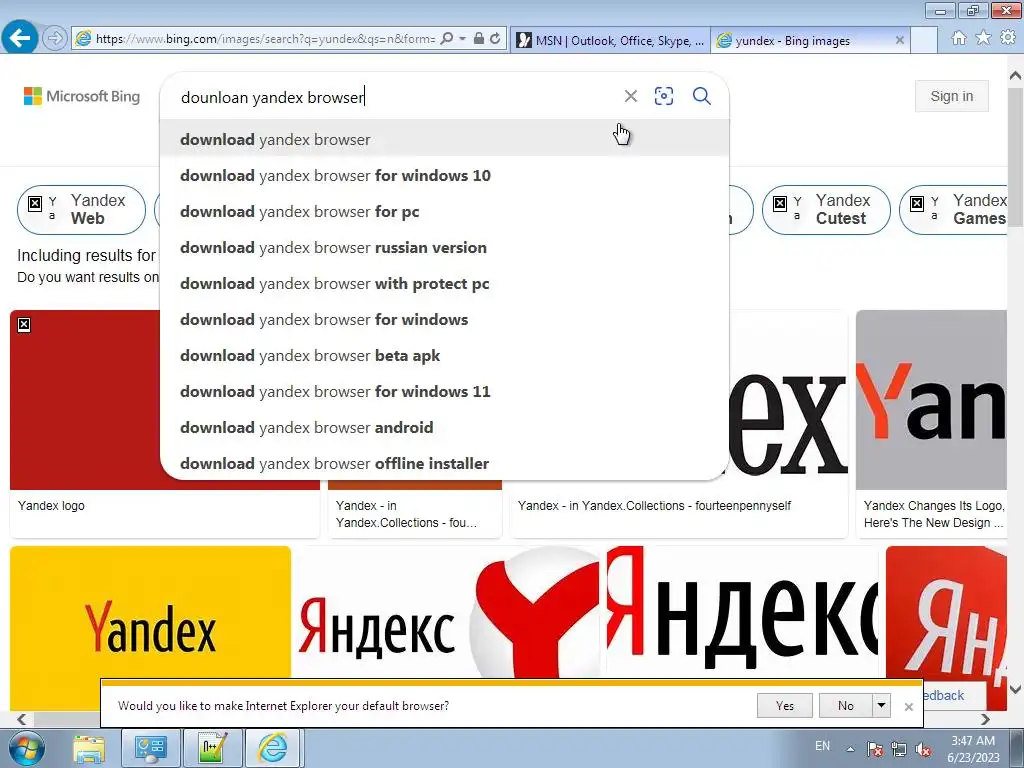1024x768 pixels.
Task: Open the address bar autocomplete dropdown arrow
Action: click(462, 39)
